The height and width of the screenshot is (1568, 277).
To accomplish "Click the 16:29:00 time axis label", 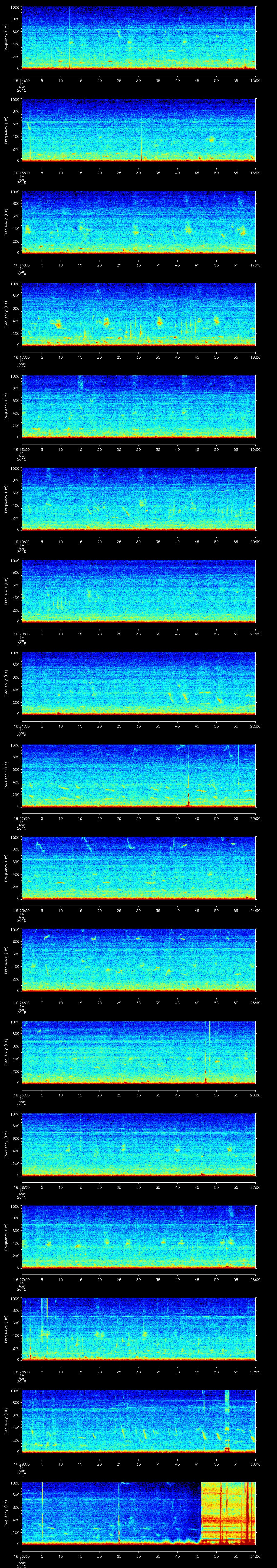I will (21, 1464).
